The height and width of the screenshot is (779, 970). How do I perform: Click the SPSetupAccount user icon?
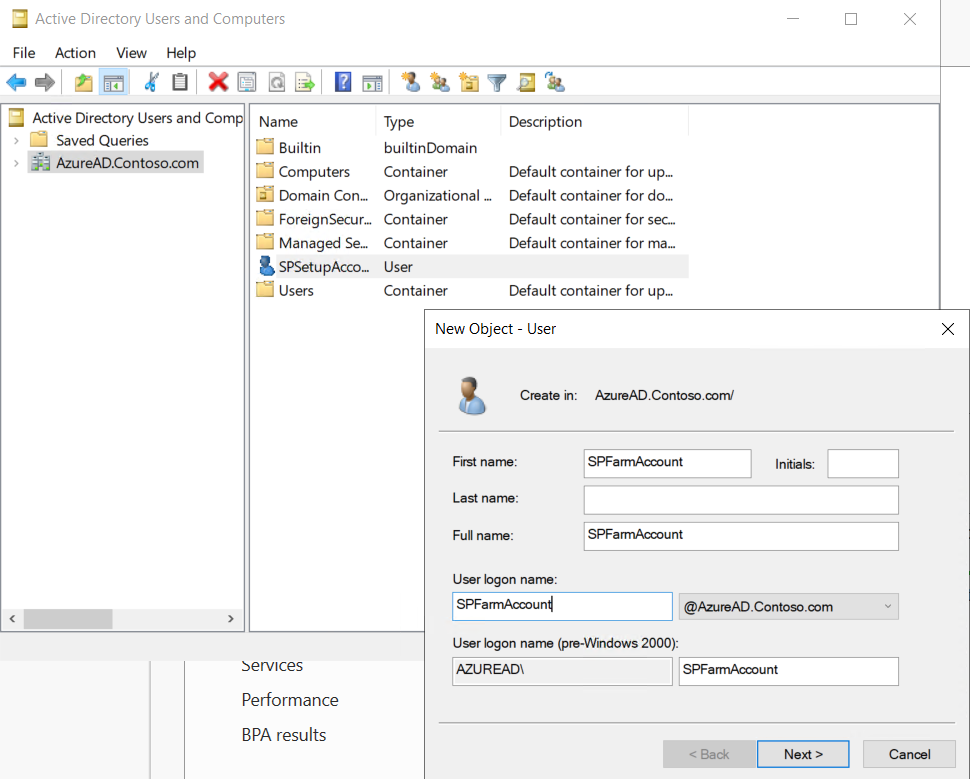click(x=266, y=266)
